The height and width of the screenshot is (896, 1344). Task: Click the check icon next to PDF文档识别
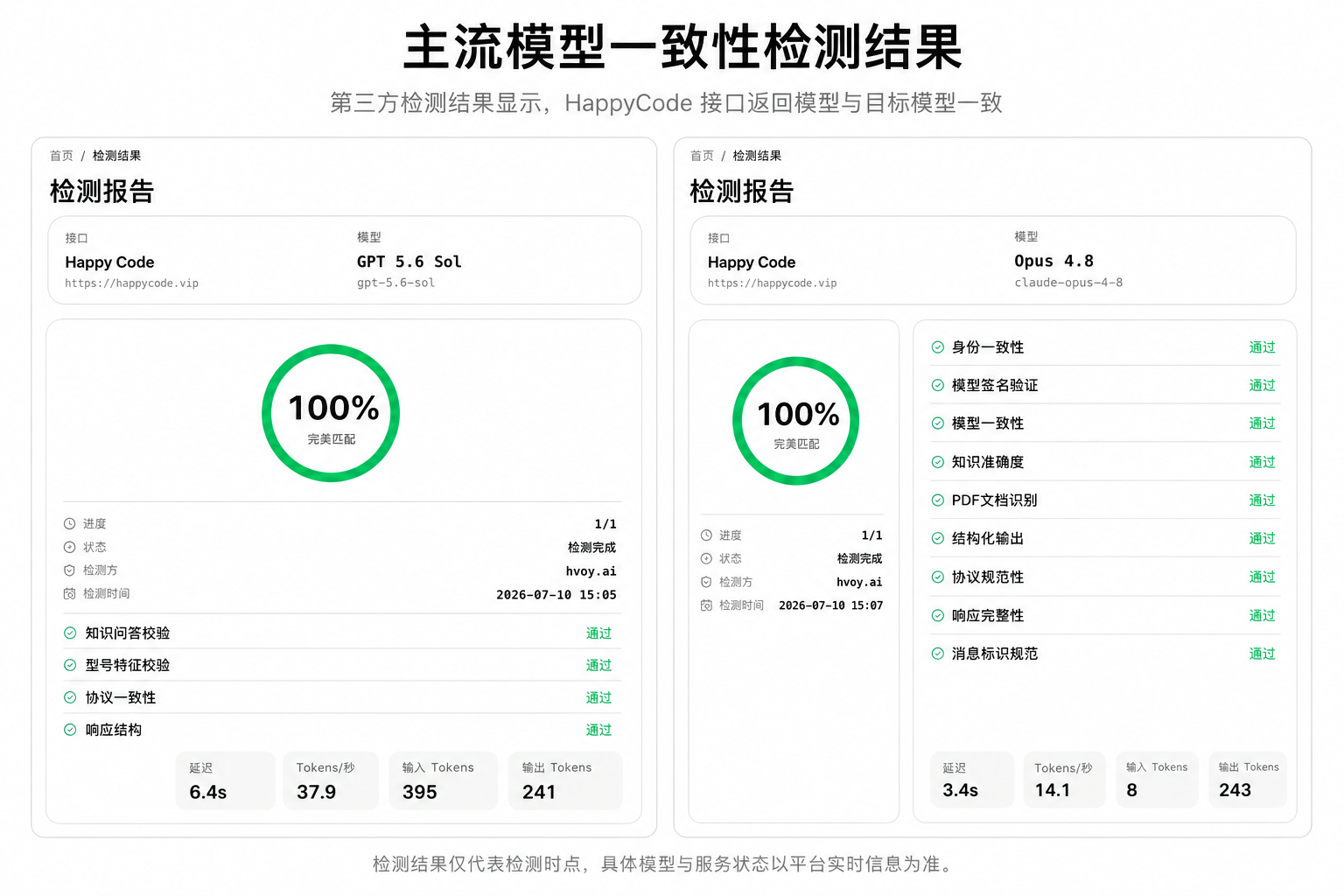click(938, 500)
